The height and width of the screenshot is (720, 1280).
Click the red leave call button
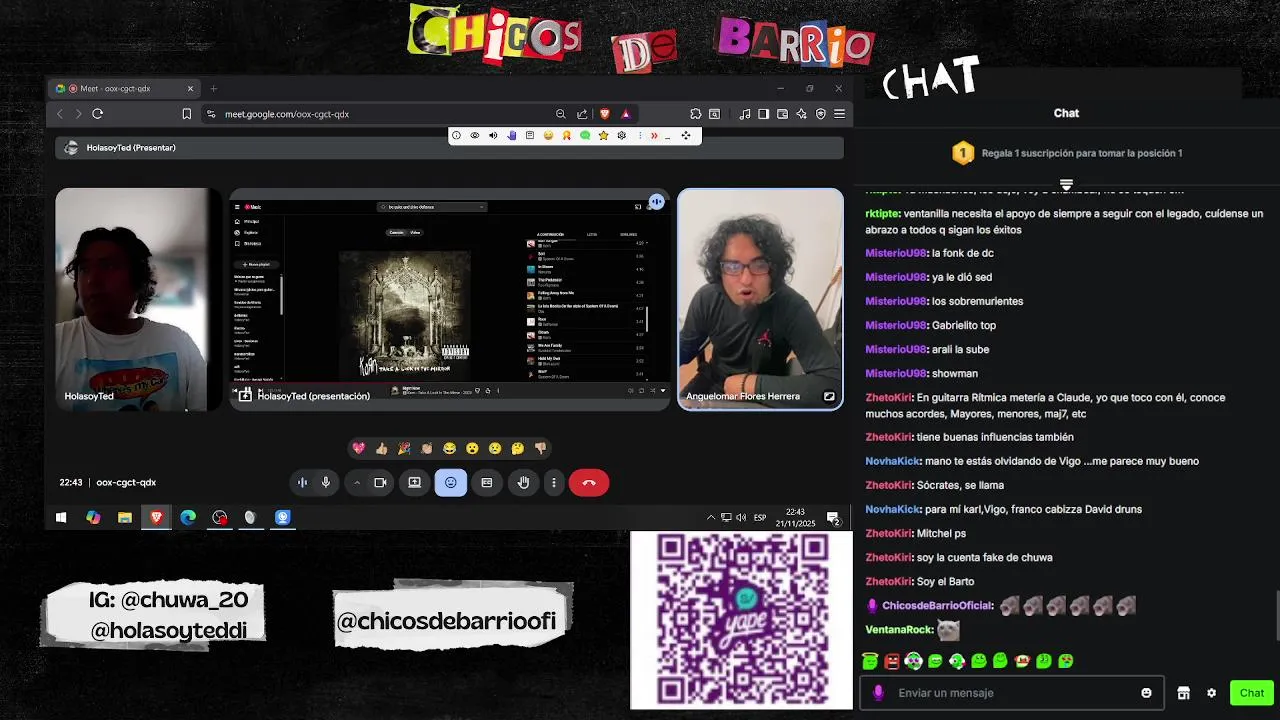pos(589,483)
